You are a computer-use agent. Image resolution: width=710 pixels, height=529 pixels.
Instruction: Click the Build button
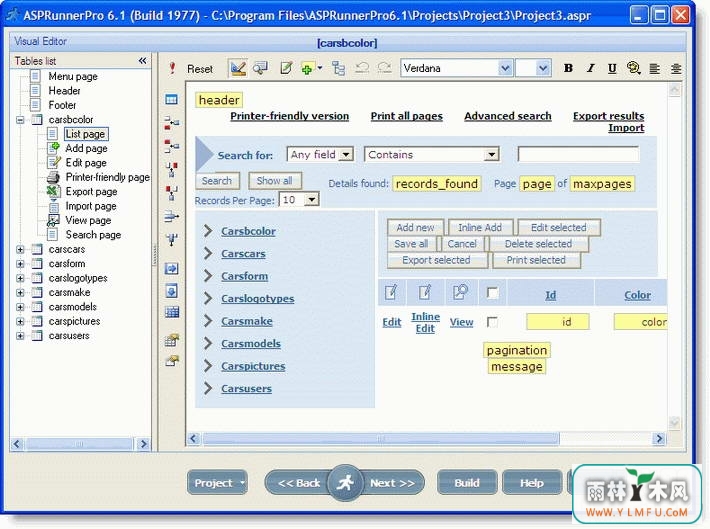click(467, 483)
